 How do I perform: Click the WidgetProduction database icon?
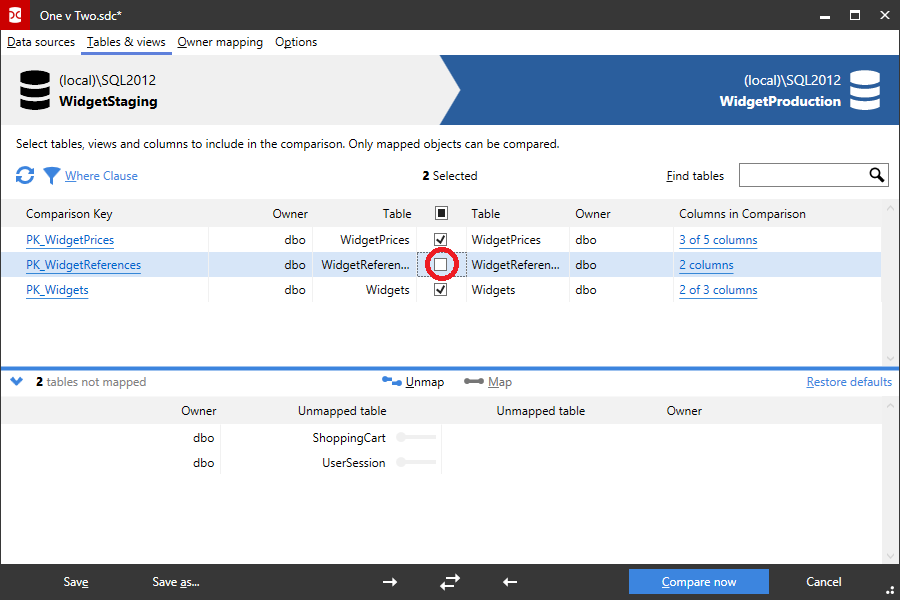click(866, 89)
